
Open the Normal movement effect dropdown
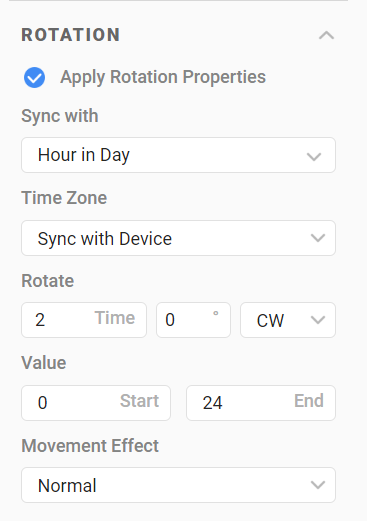pyautogui.click(x=178, y=485)
